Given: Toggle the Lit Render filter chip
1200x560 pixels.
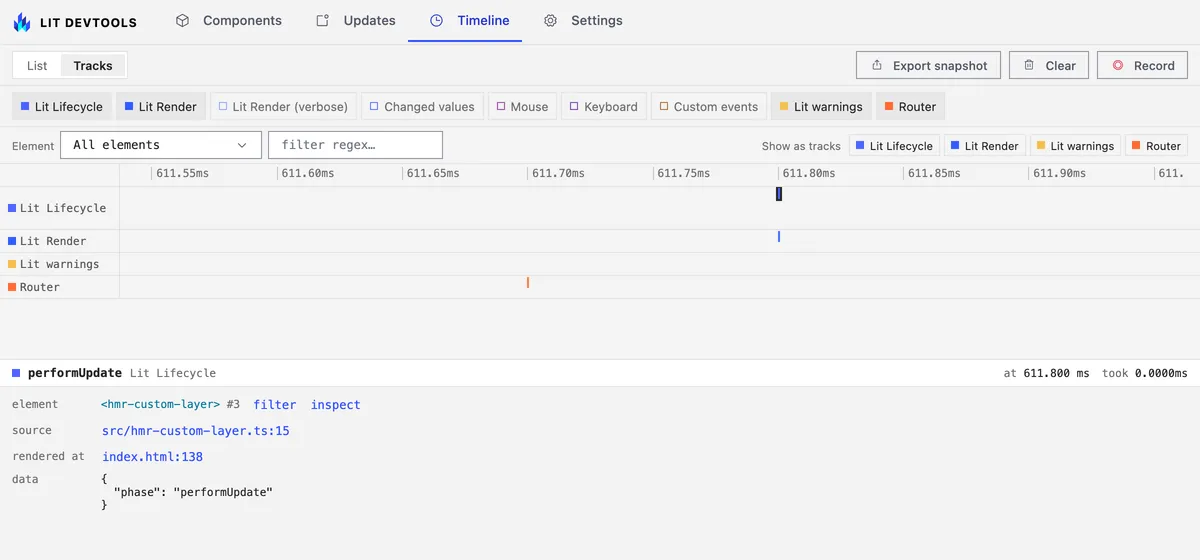Looking at the screenshot, I should click(x=161, y=106).
